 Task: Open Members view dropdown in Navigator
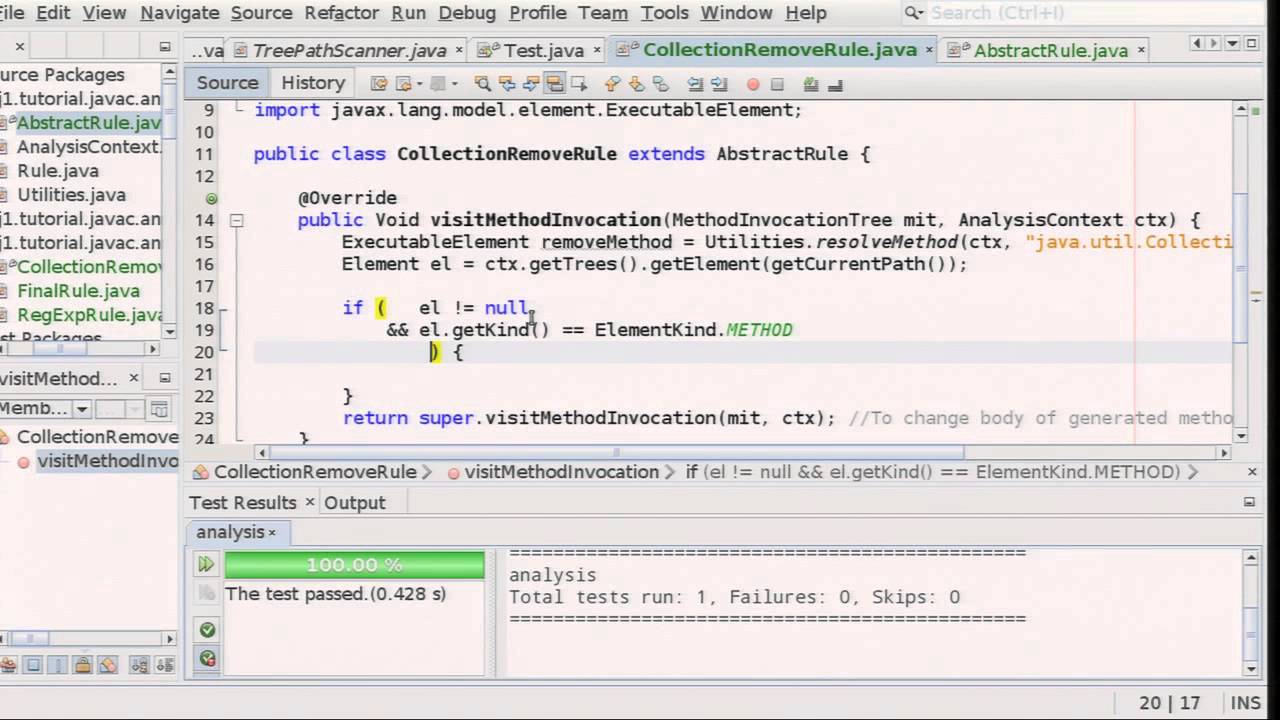pos(82,408)
